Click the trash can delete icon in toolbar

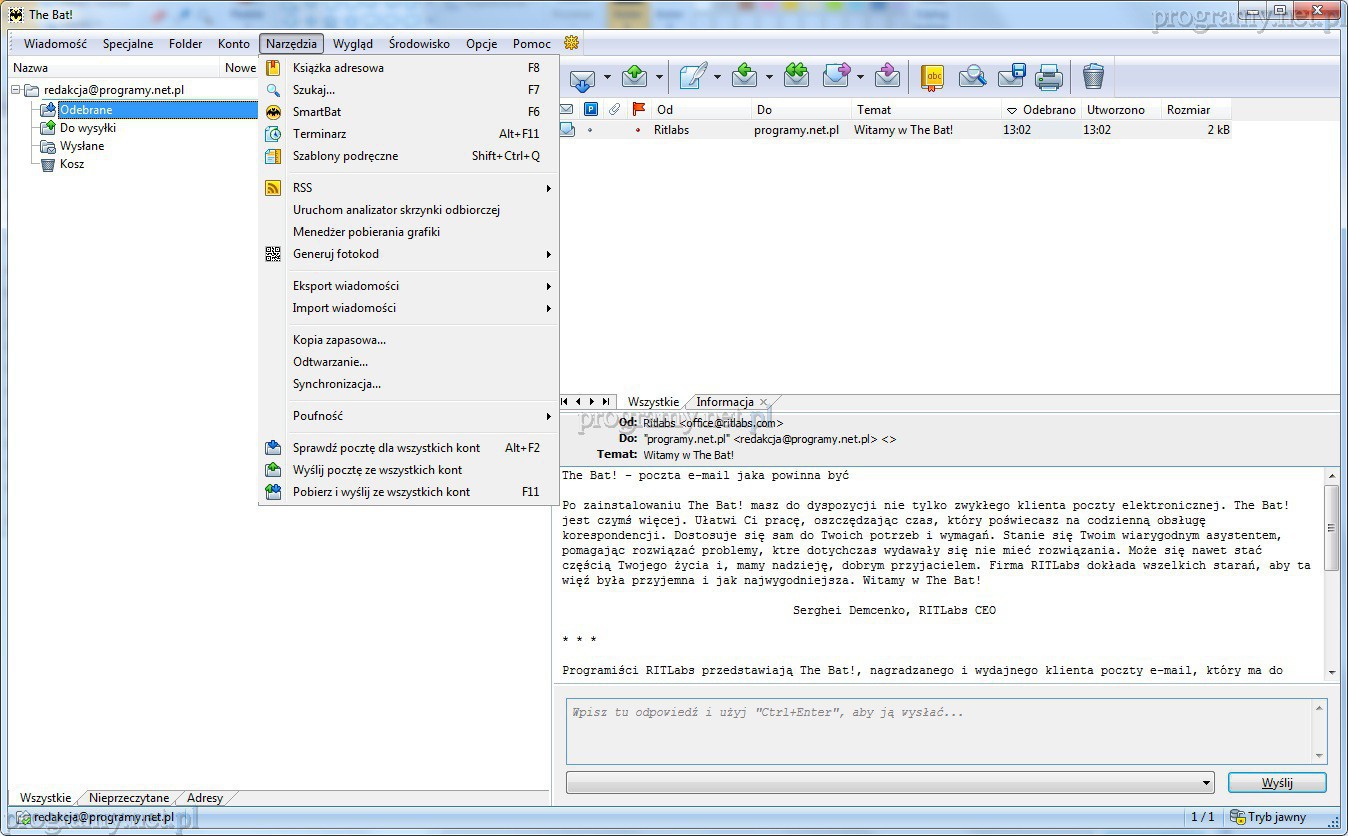pos(1093,76)
